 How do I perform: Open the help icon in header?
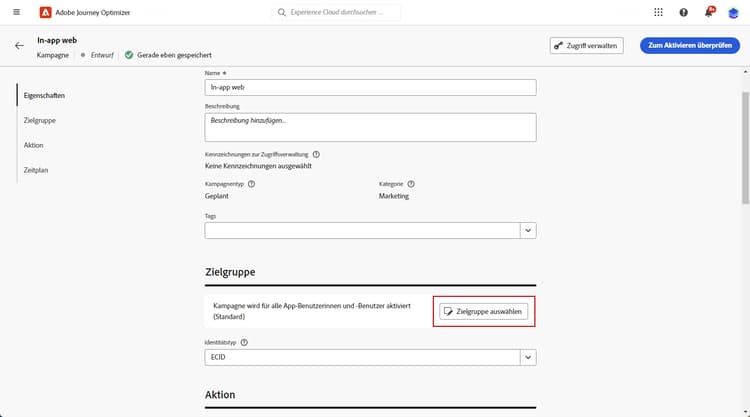[x=684, y=12]
